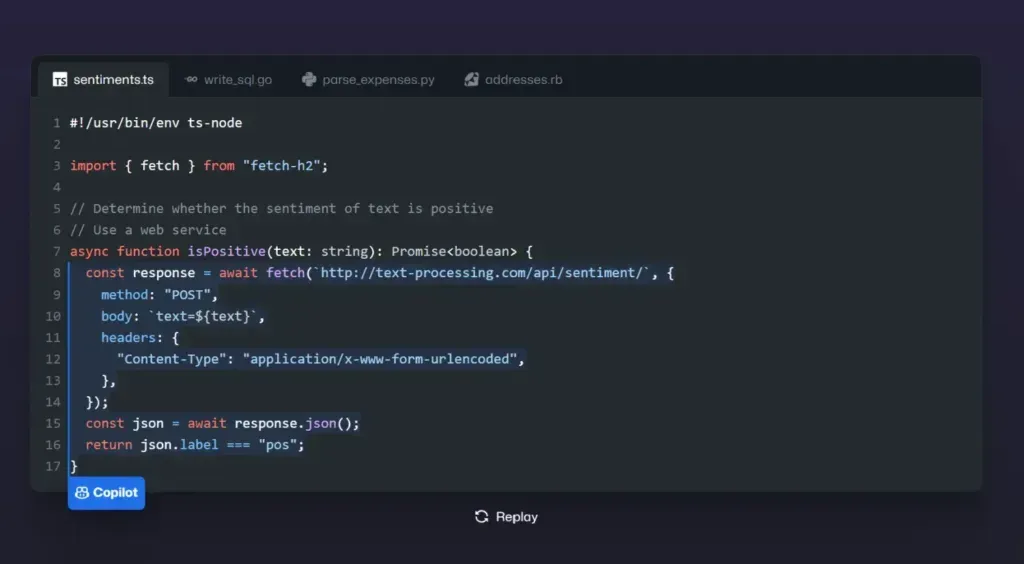Click the Ruby file icon

point(472,80)
